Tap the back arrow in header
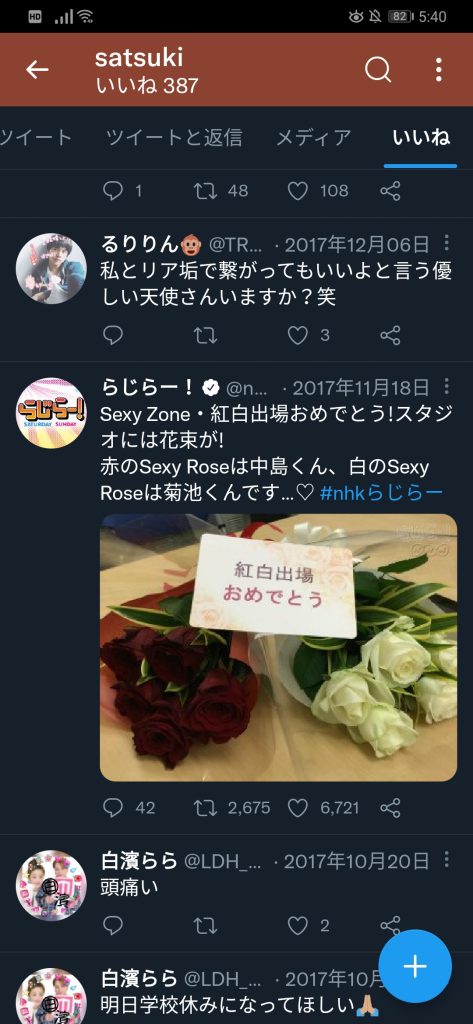Image resolution: width=473 pixels, height=1024 pixels. click(37, 70)
